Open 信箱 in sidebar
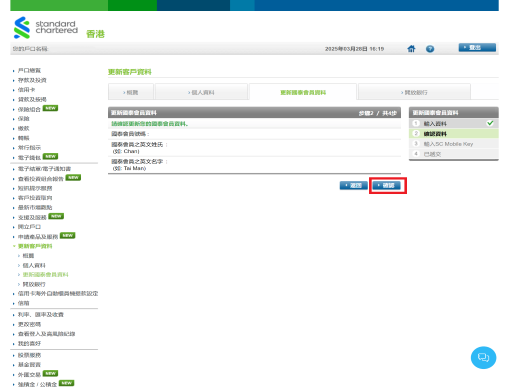The height and width of the screenshot is (389, 520). (x=24, y=303)
